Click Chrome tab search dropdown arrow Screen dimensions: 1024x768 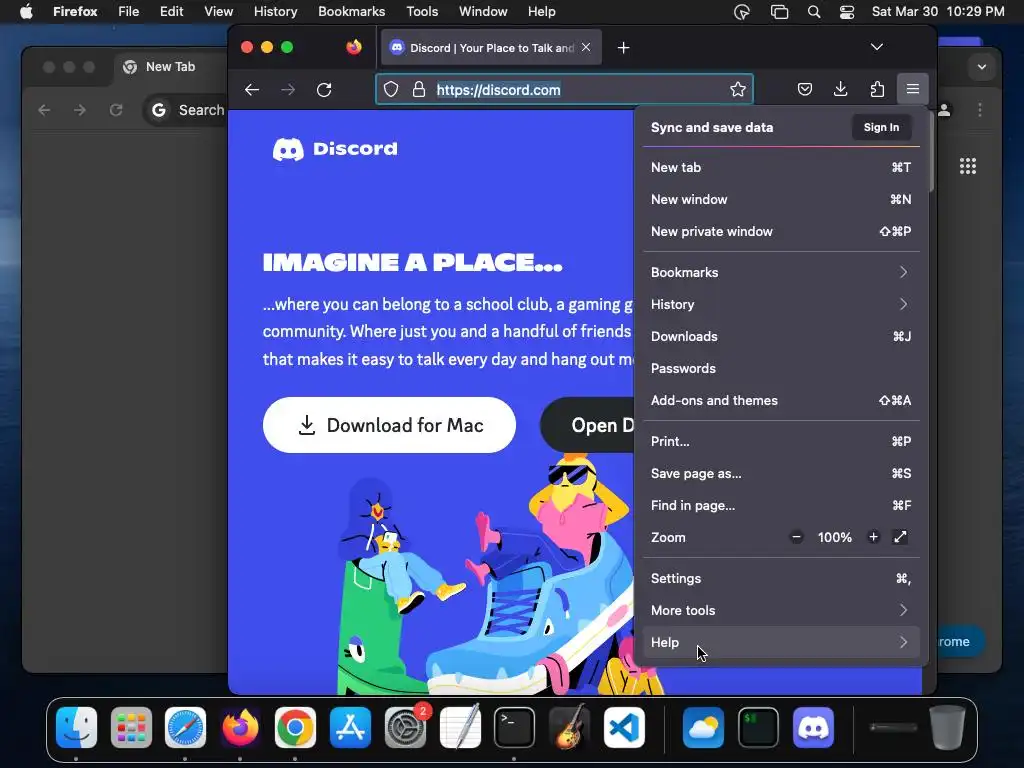click(x=982, y=67)
